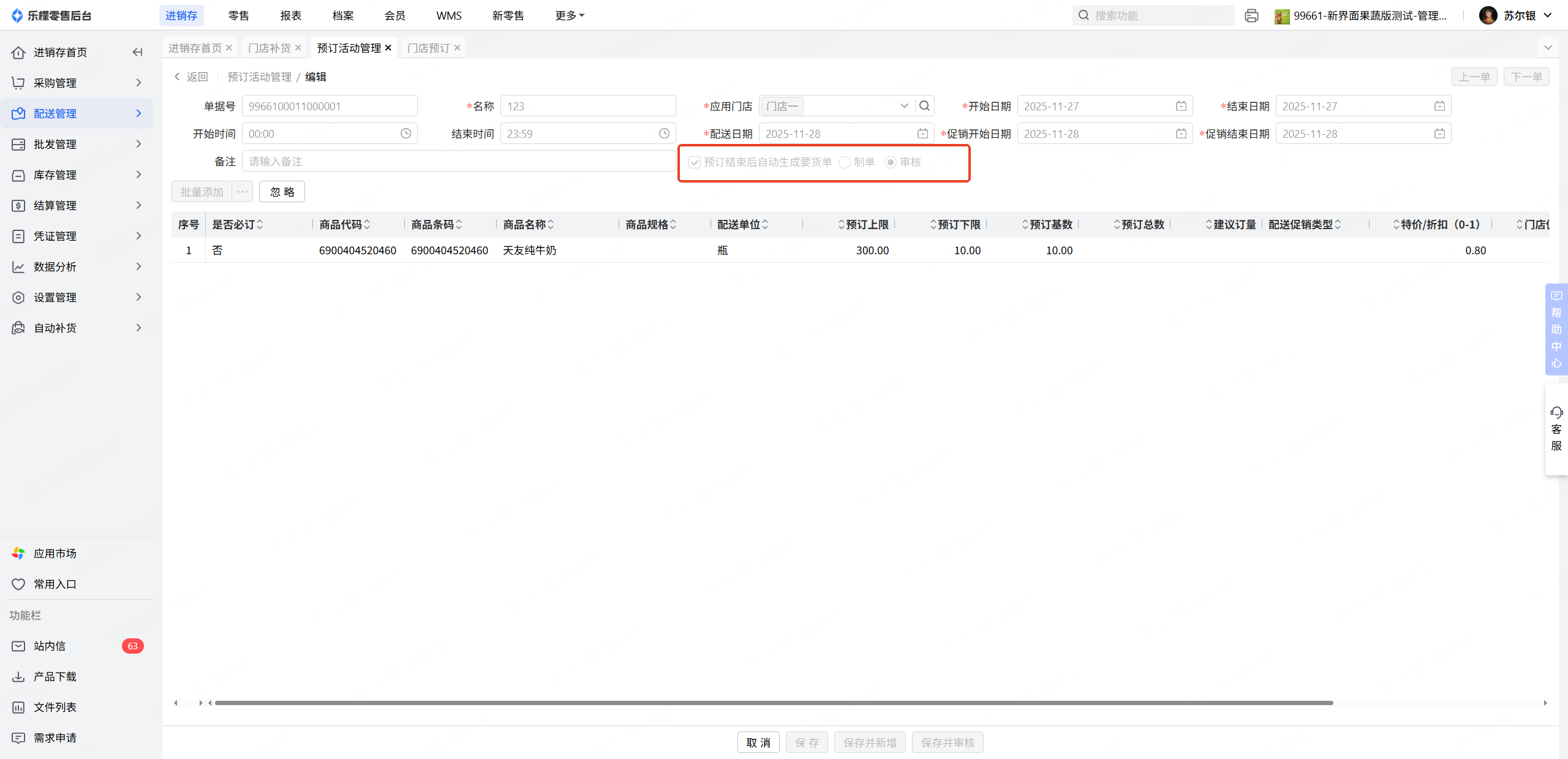Select the 制单 radio button

point(845,162)
